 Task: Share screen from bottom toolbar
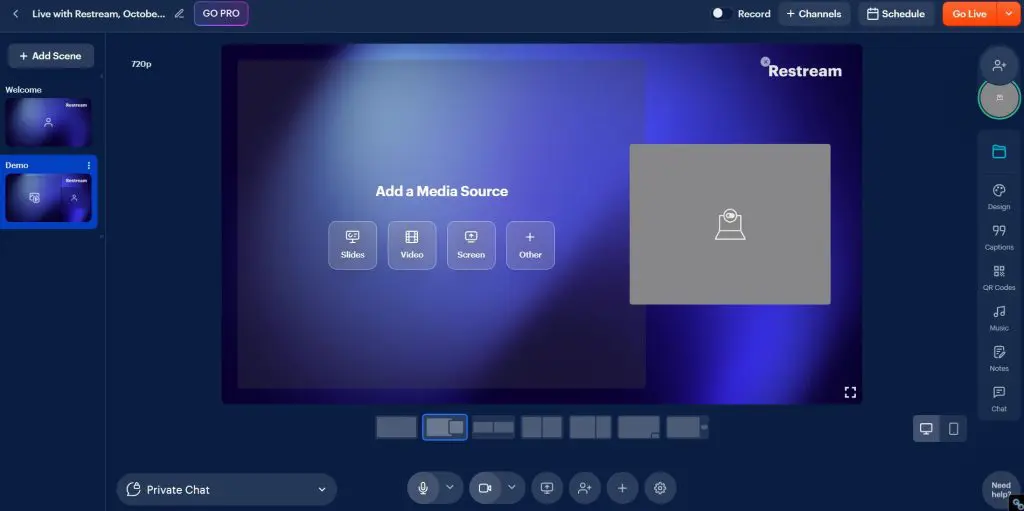pos(547,488)
